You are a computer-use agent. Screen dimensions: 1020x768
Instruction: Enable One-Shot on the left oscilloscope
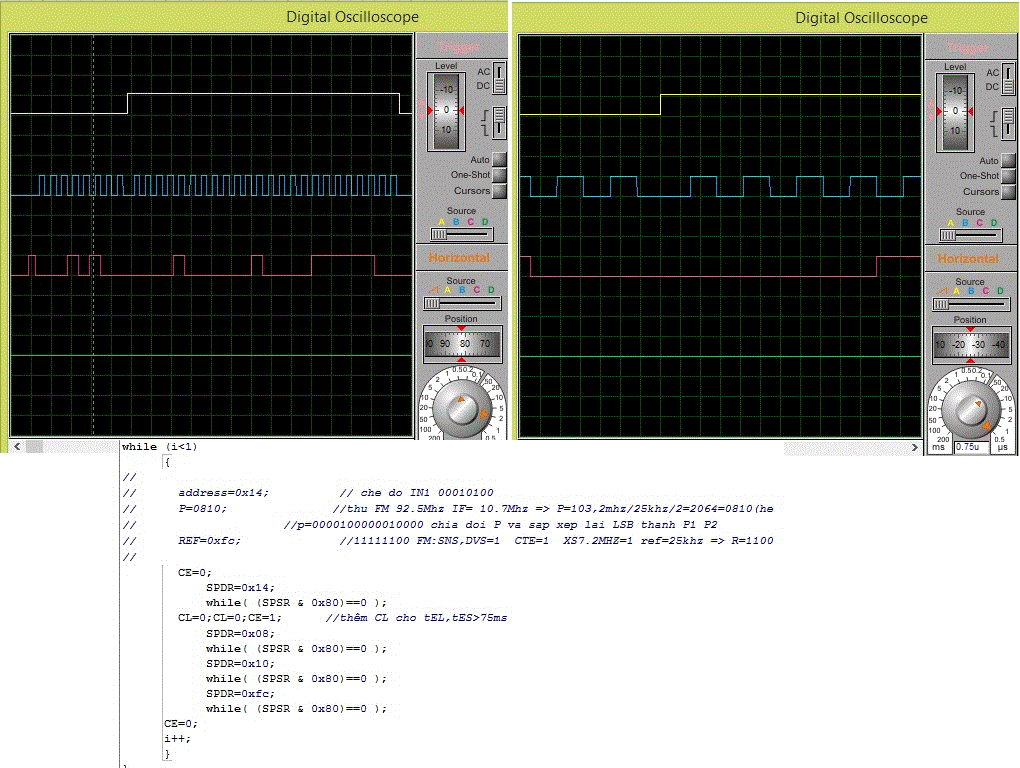pos(499,175)
